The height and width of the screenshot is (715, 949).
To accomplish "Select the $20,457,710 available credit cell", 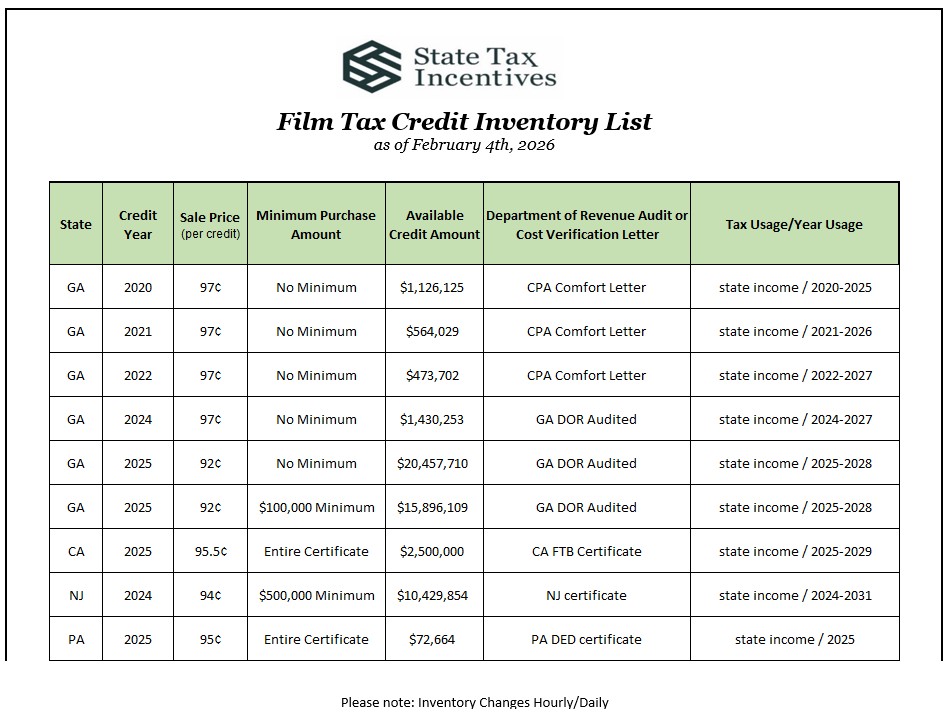I will coord(434,464).
